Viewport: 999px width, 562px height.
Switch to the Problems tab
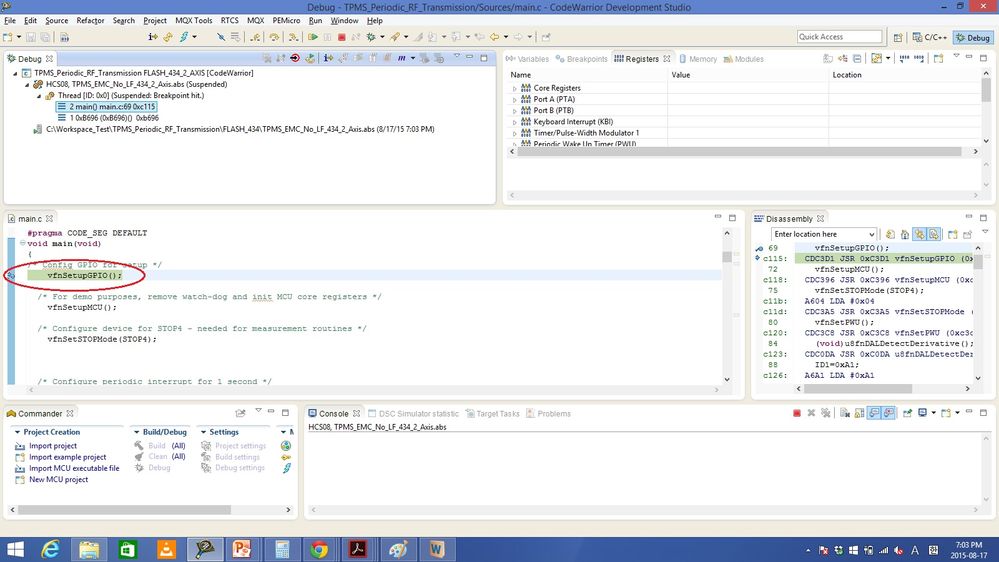[x=549, y=414]
